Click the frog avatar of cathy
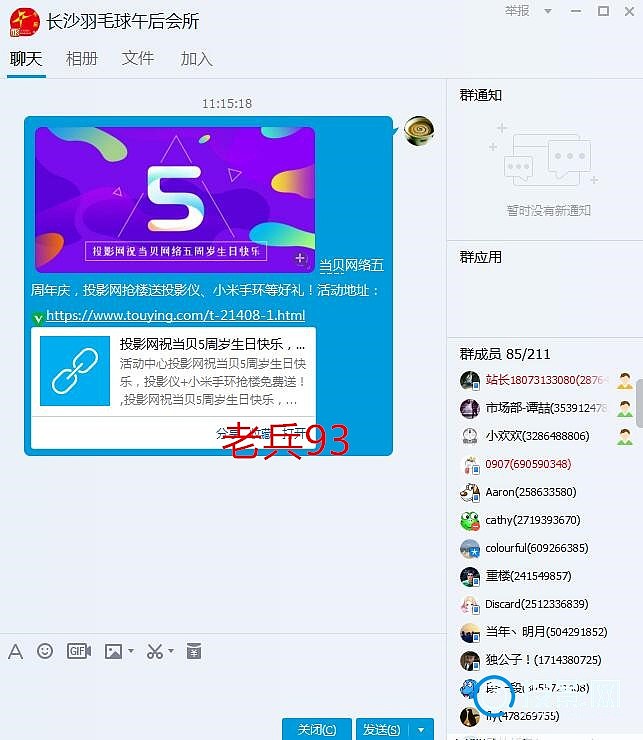This screenshot has height=740, width=643. tap(470, 521)
